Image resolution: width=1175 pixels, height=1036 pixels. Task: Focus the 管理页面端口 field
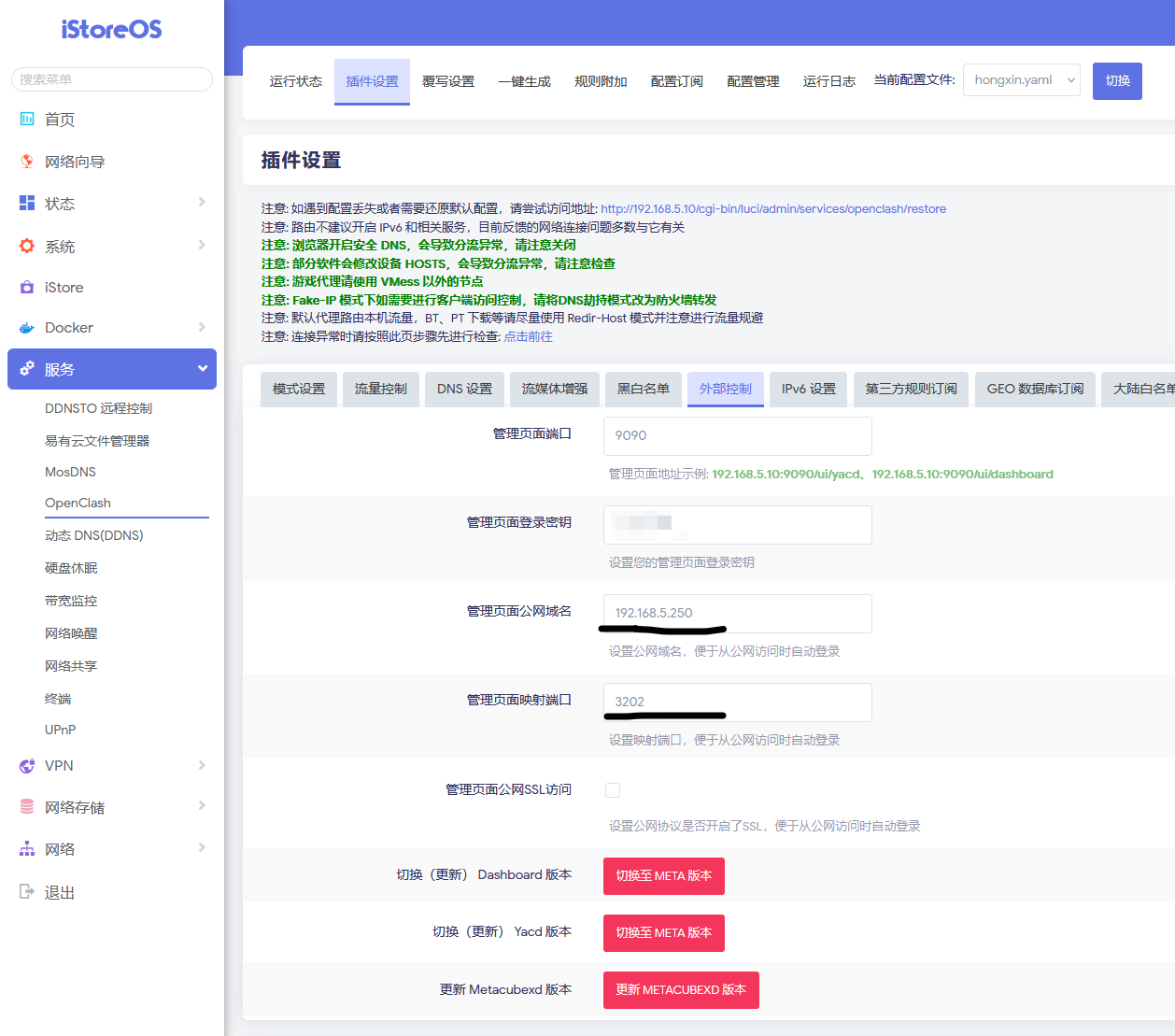pyautogui.click(x=738, y=436)
